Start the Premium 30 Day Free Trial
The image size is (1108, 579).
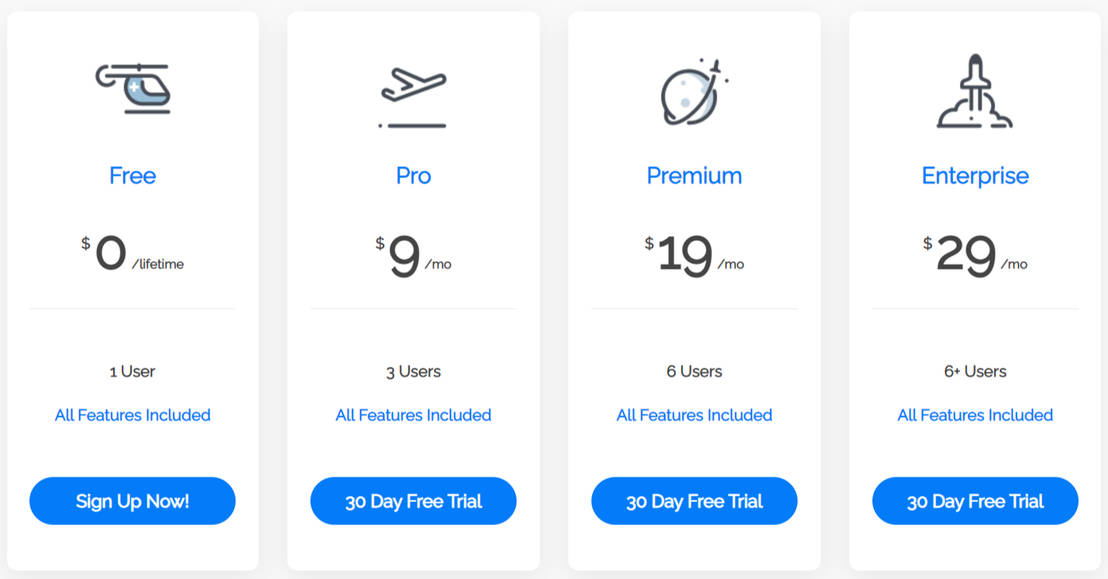click(694, 501)
